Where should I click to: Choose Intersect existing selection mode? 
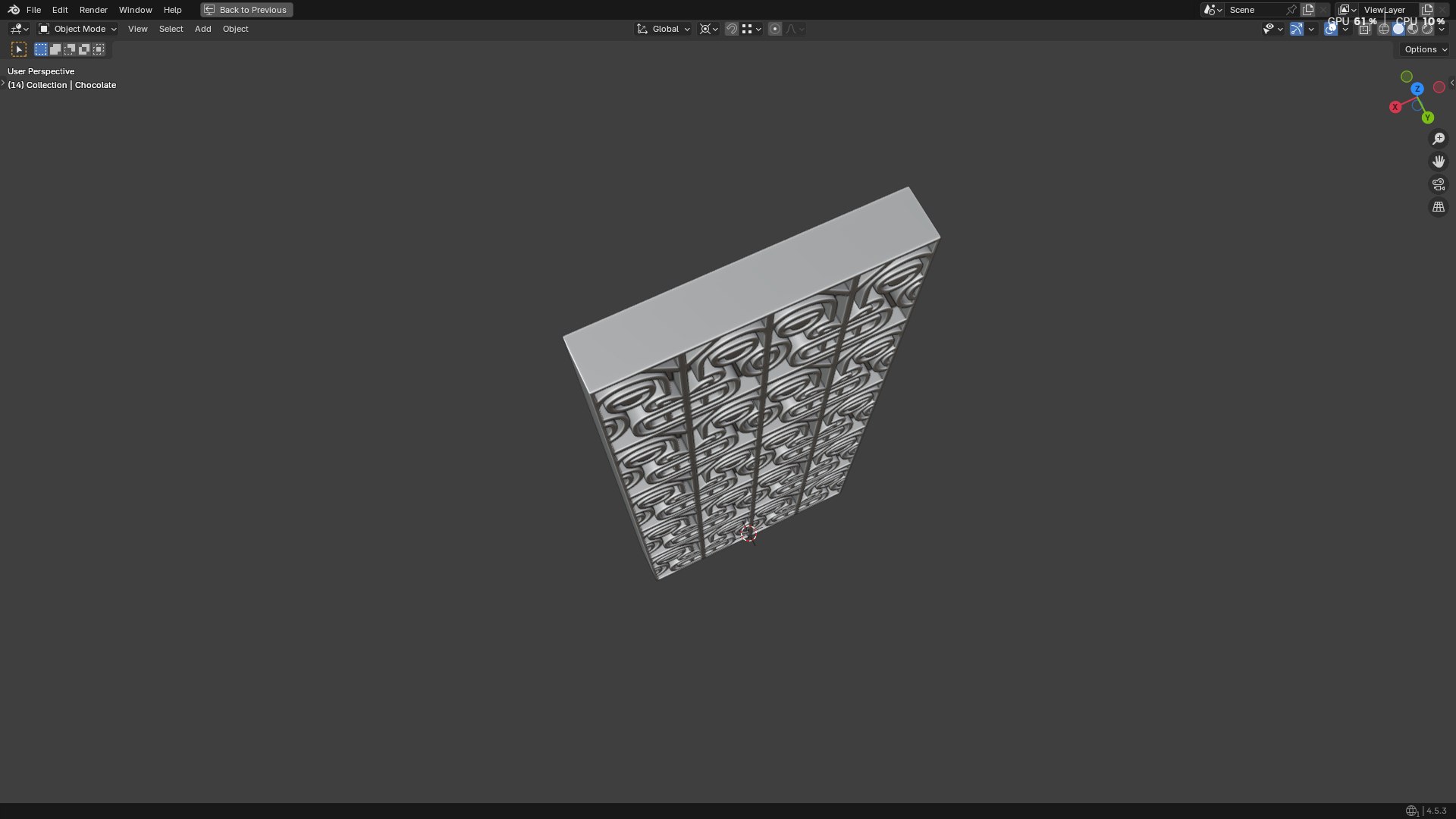point(99,49)
